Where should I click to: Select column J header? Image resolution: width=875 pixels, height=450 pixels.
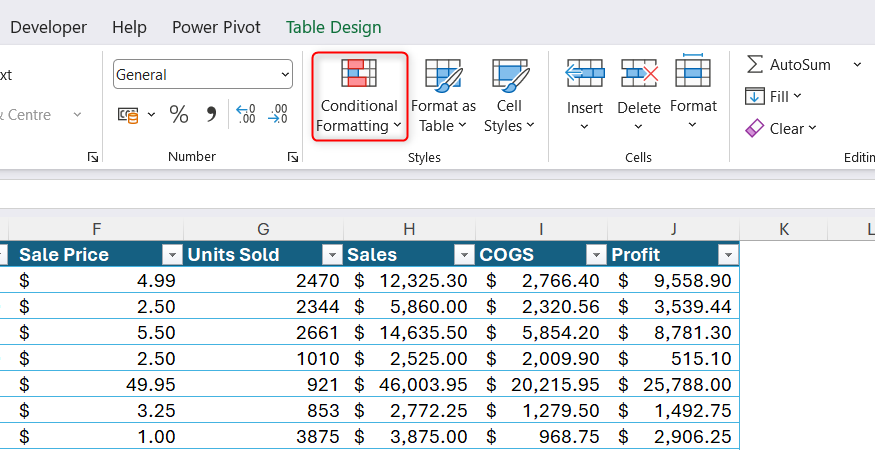(x=674, y=229)
